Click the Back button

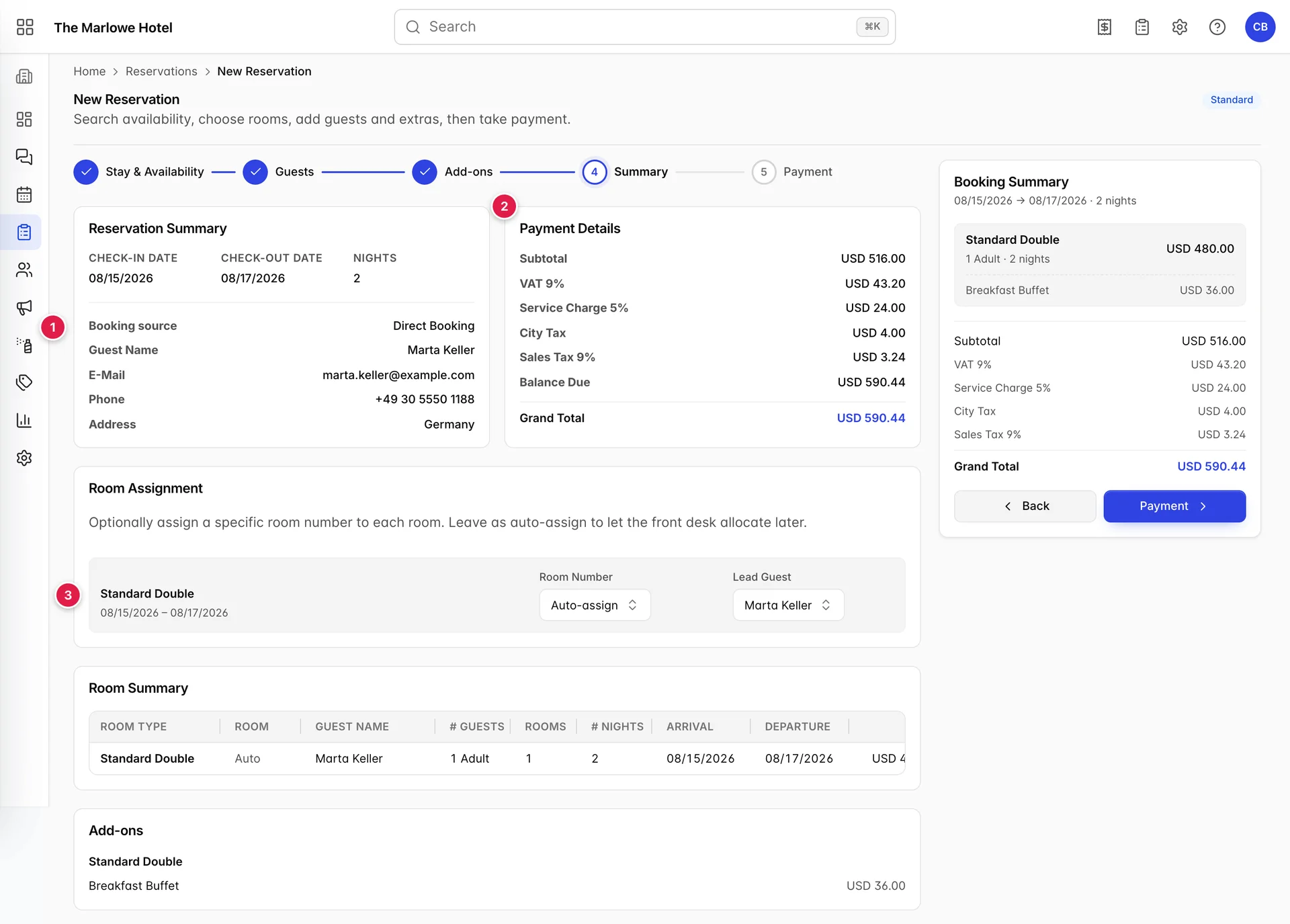pos(1025,506)
